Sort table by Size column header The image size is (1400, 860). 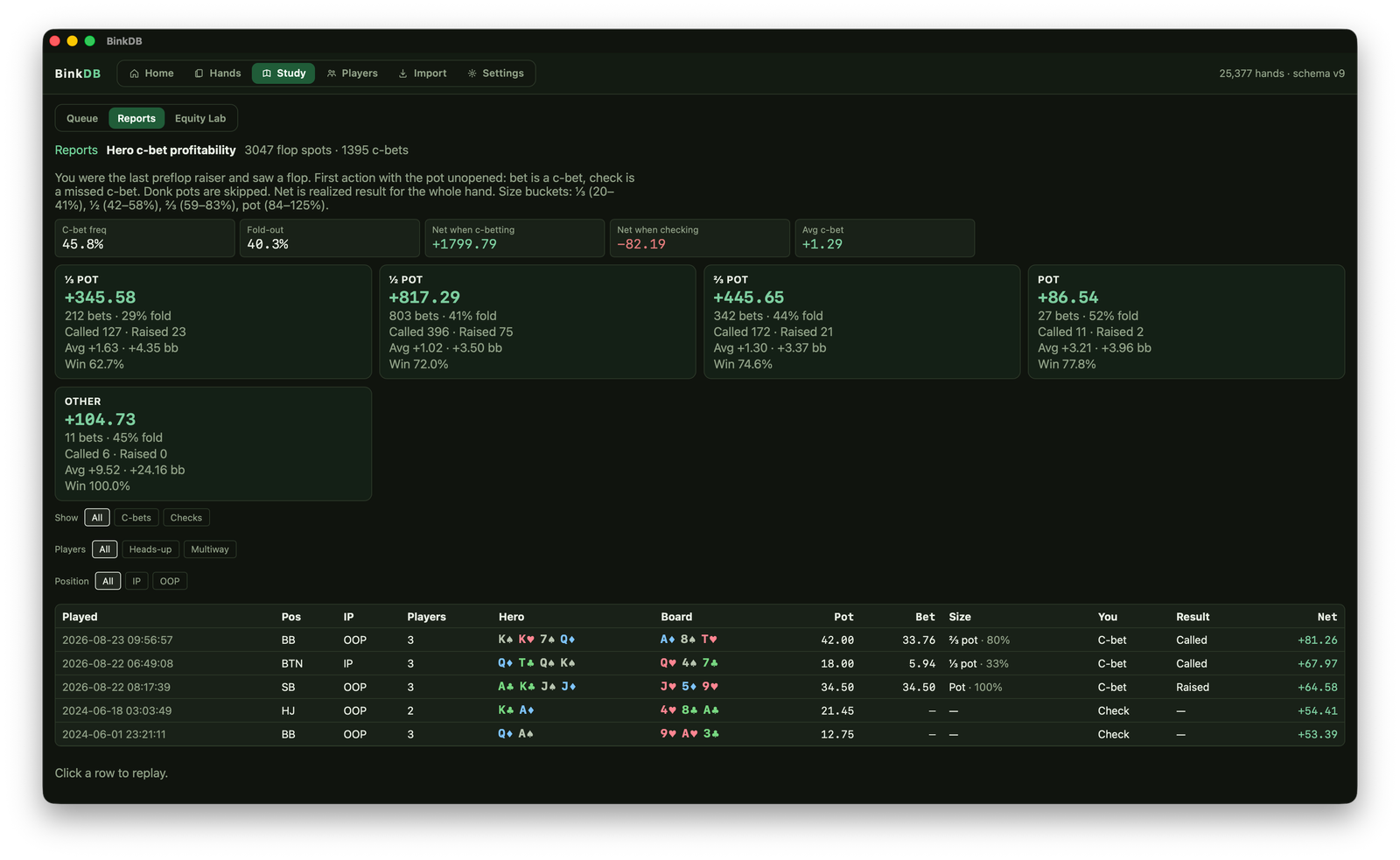960,617
